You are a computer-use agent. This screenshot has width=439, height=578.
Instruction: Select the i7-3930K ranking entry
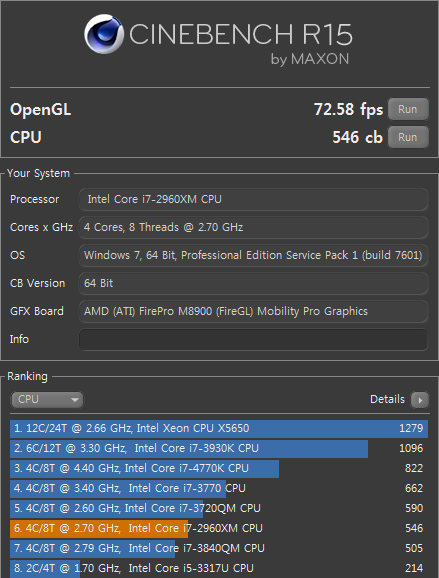click(x=219, y=449)
